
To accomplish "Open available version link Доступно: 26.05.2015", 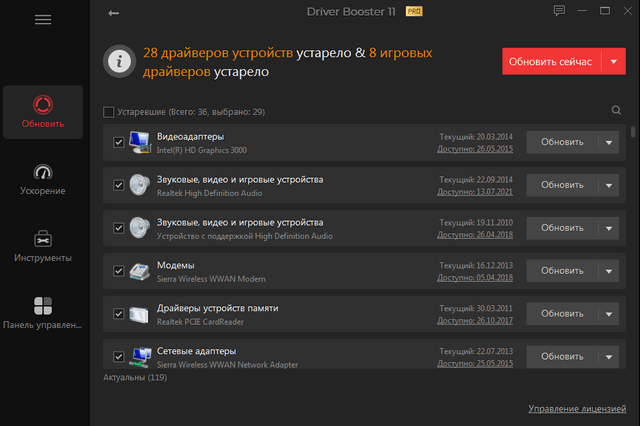I will click(475, 149).
